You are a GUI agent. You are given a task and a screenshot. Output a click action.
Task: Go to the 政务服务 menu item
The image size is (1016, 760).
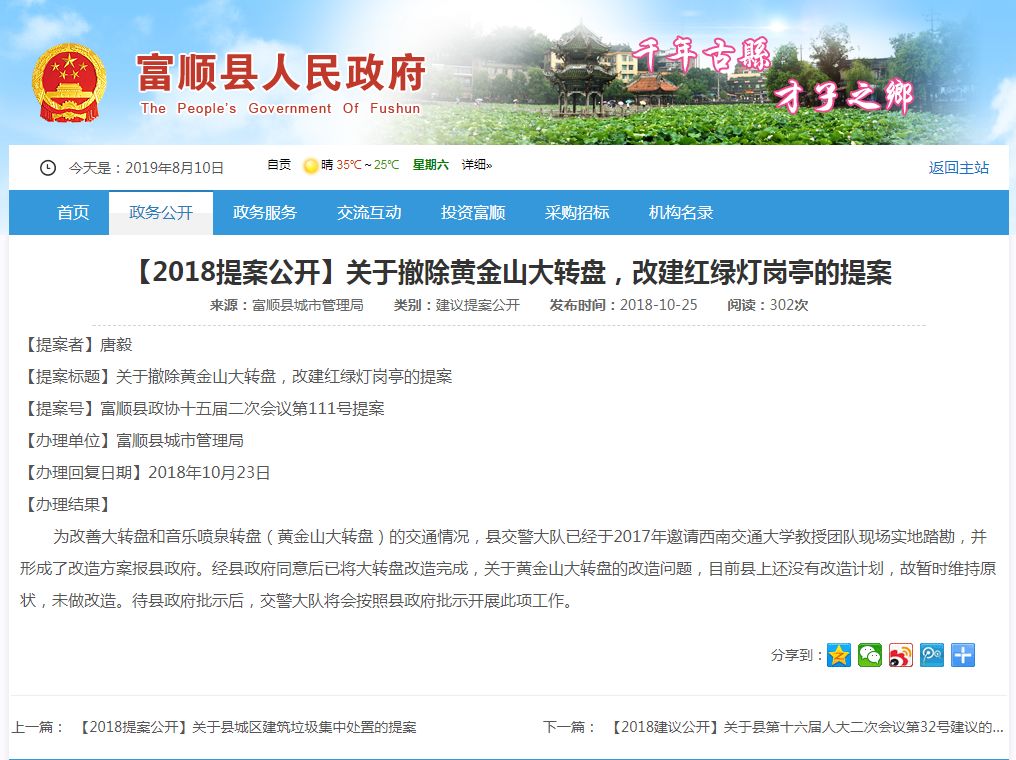(265, 213)
